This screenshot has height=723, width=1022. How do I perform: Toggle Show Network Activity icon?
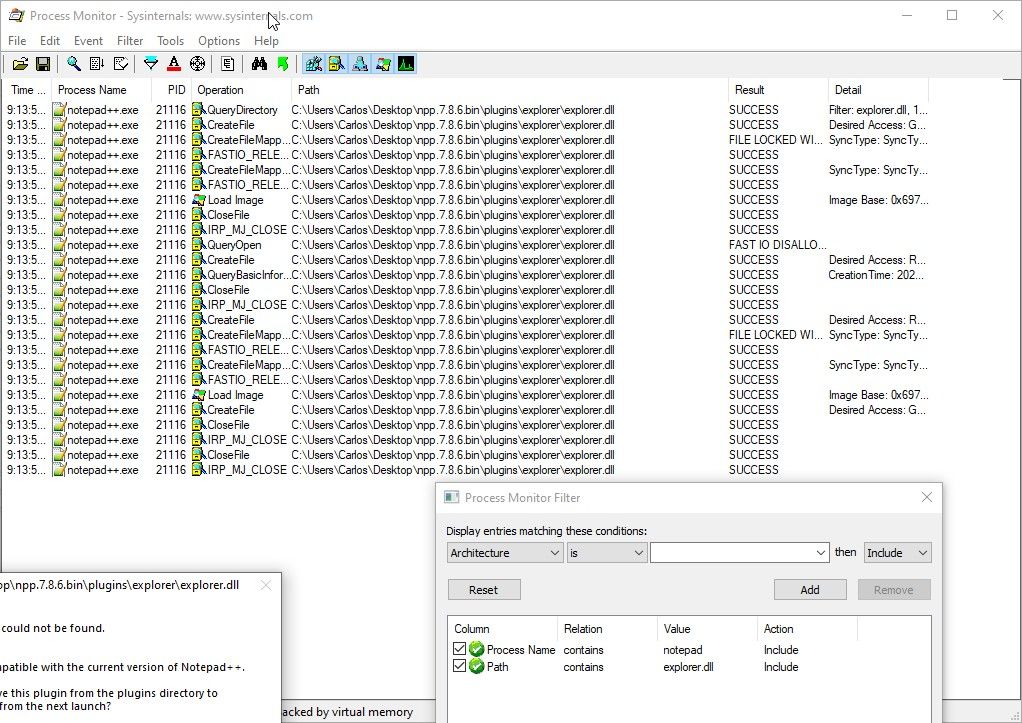click(360, 64)
